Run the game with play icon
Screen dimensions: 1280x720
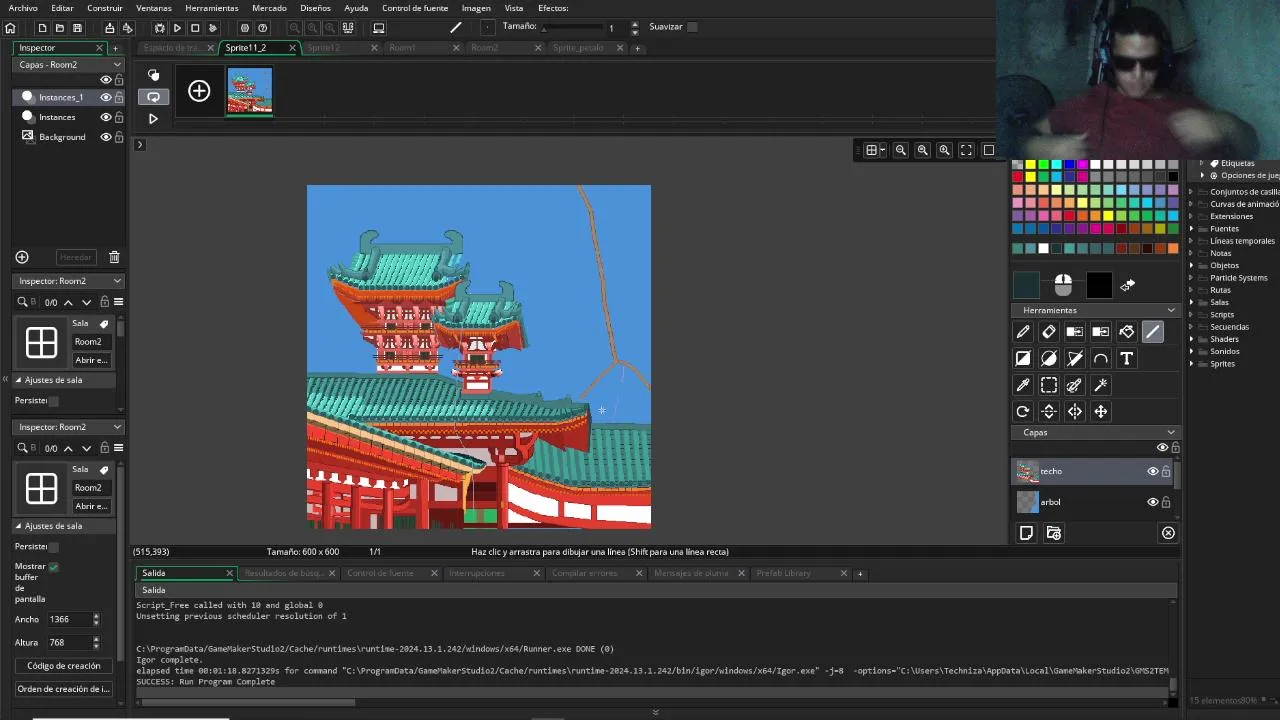[177, 28]
